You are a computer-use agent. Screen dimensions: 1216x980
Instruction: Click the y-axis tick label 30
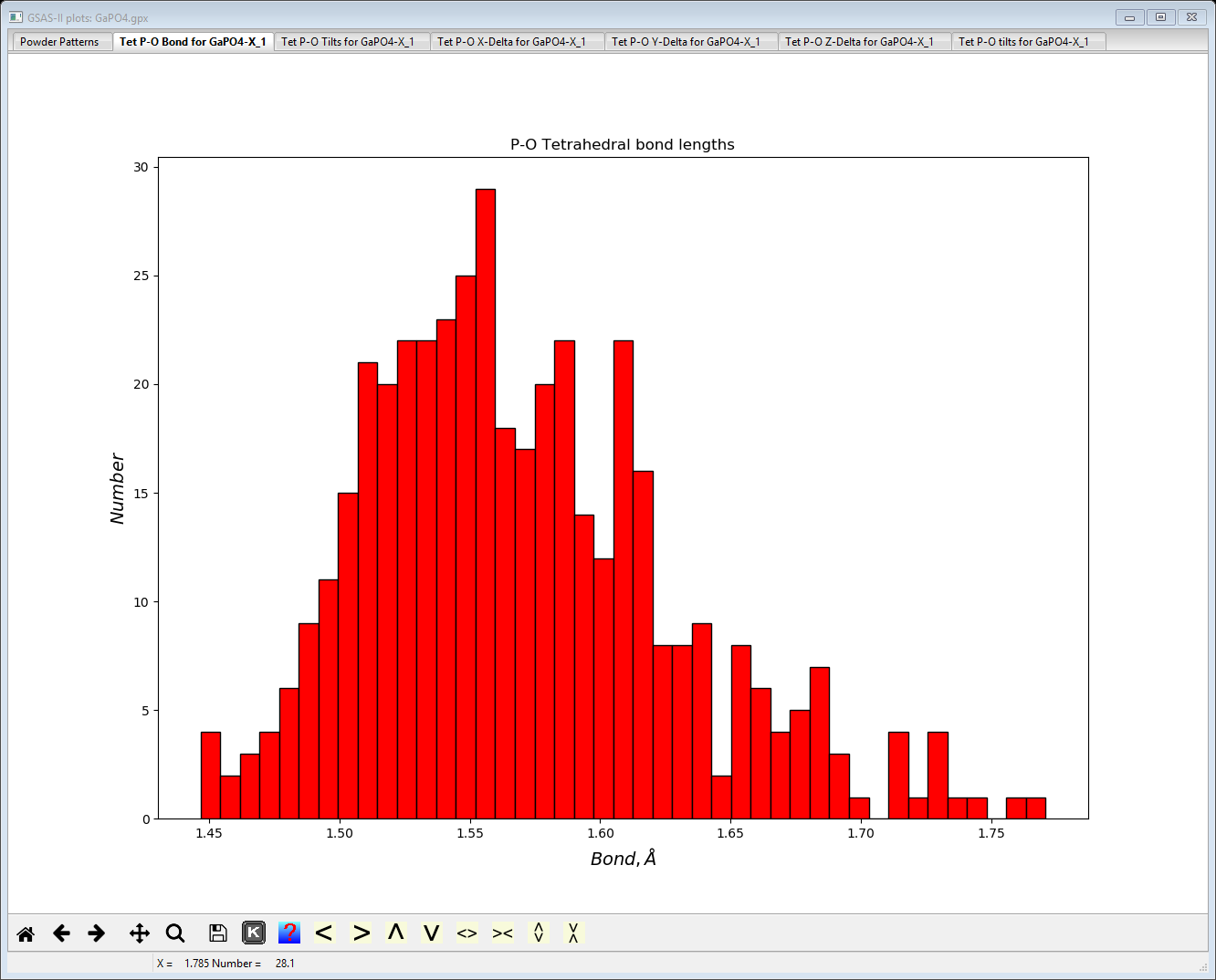(x=141, y=167)
